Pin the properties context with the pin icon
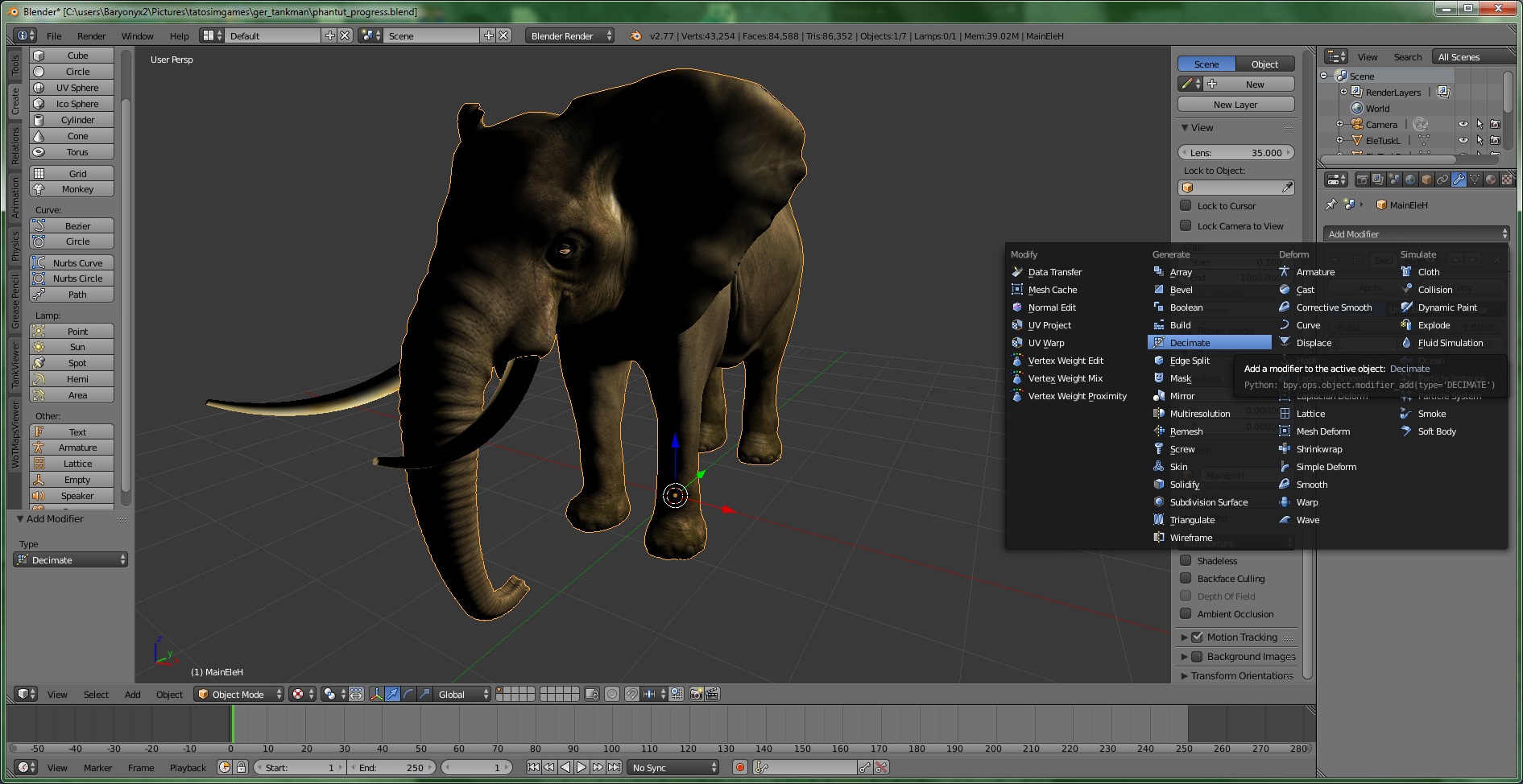The height and width of the screenshot is (784, 1523). (1331, 205)
